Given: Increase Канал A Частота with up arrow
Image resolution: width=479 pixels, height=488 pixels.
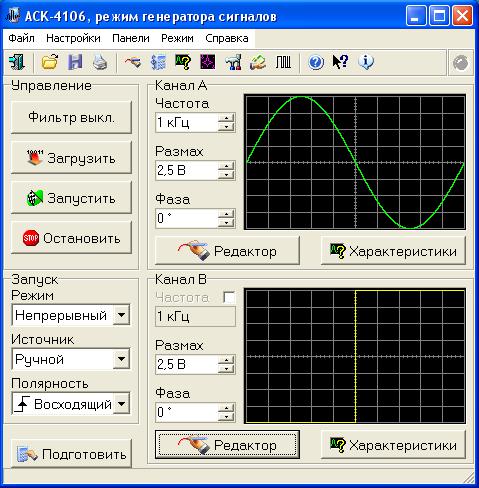Looking at the screenshot, I should 227,118.
